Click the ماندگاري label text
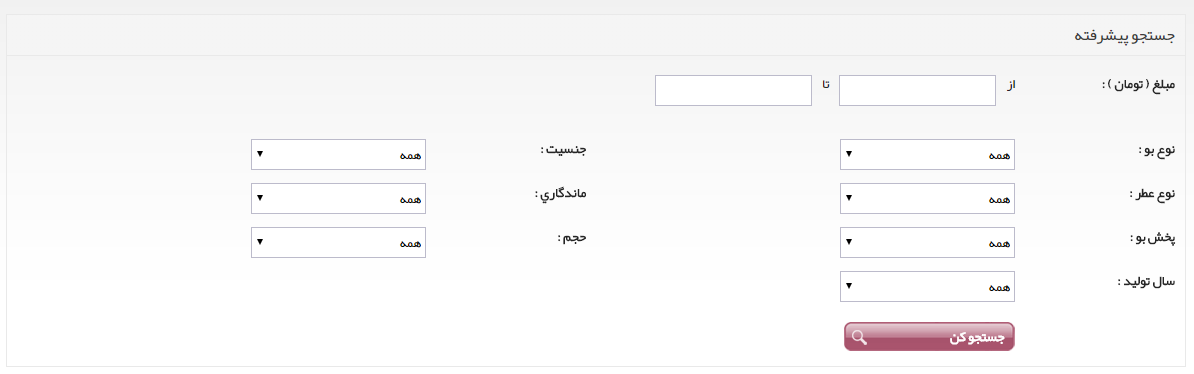This screenshot has width=1194, height=374. (560, 193)
